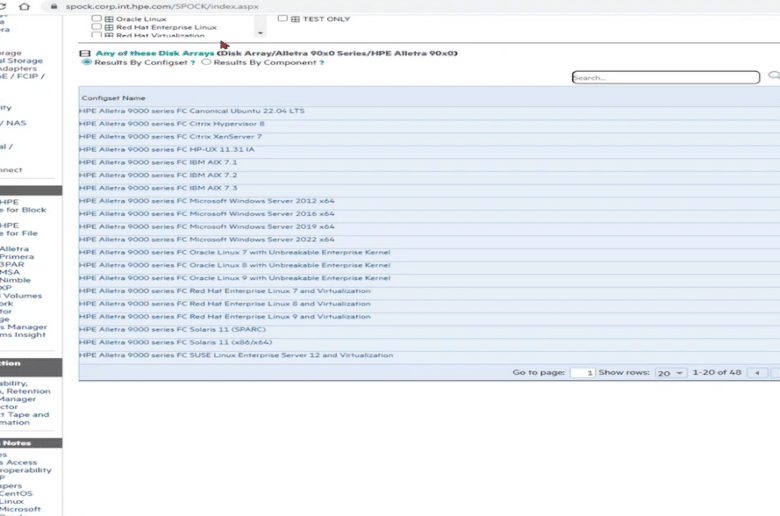The height and width of the screenshot is (516, 780).
Task: Collapse the Disk Arrays section icon
Action: [x=85, y=53]
